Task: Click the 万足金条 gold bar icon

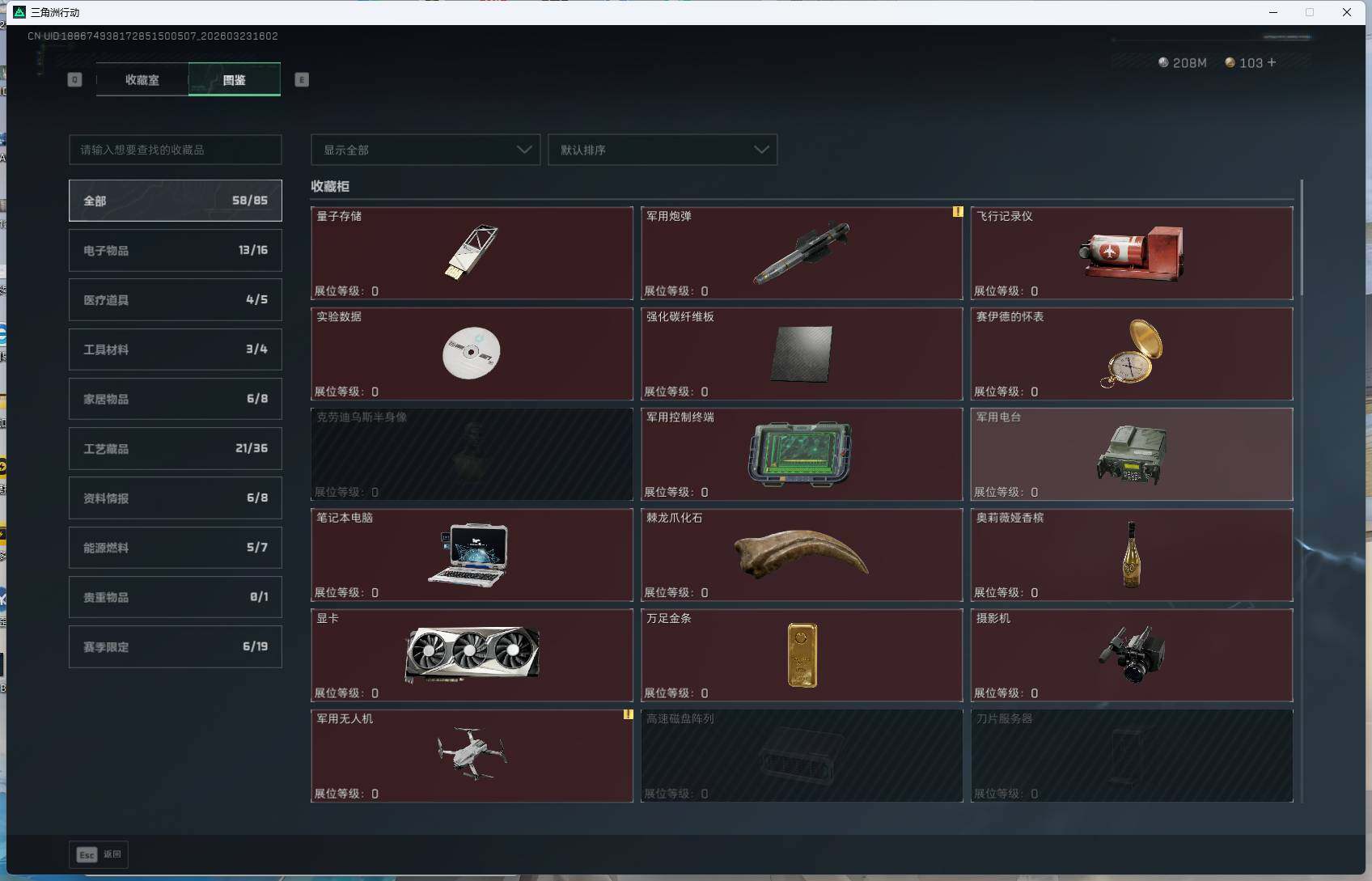Action: tap(802, 654)
